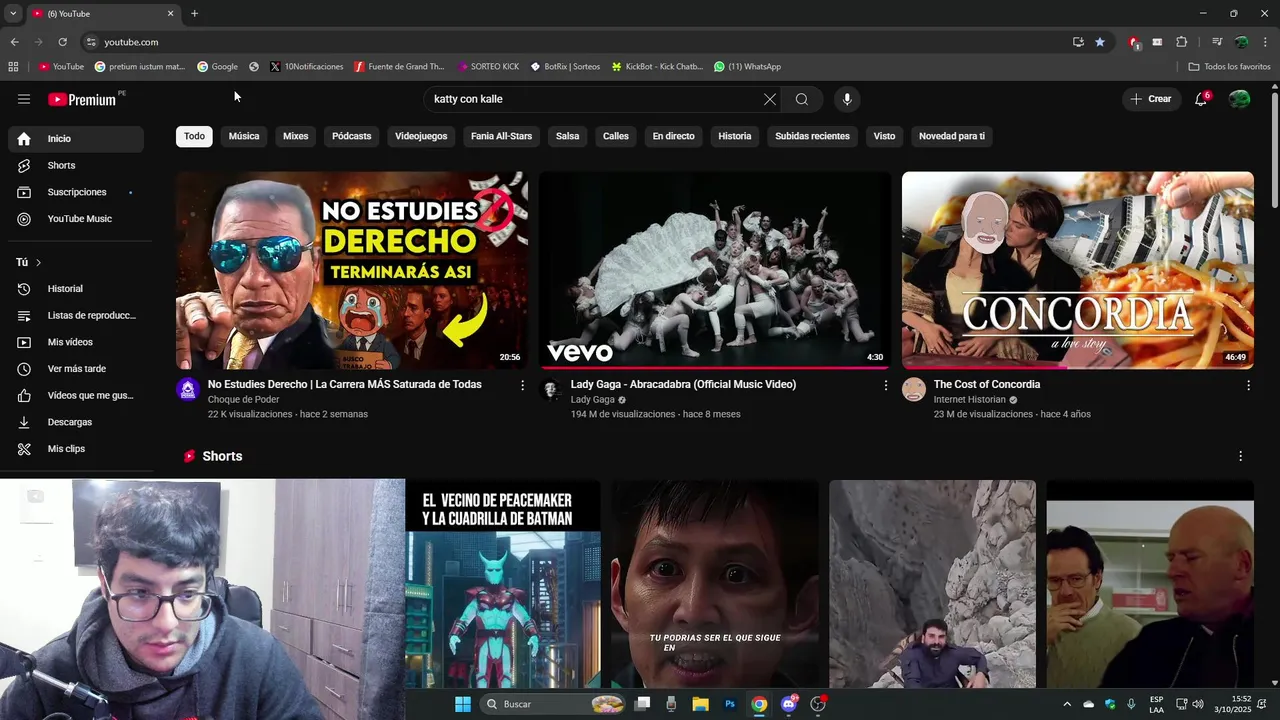
Task: Click the YouTube Premium logo
Action: 82,99
